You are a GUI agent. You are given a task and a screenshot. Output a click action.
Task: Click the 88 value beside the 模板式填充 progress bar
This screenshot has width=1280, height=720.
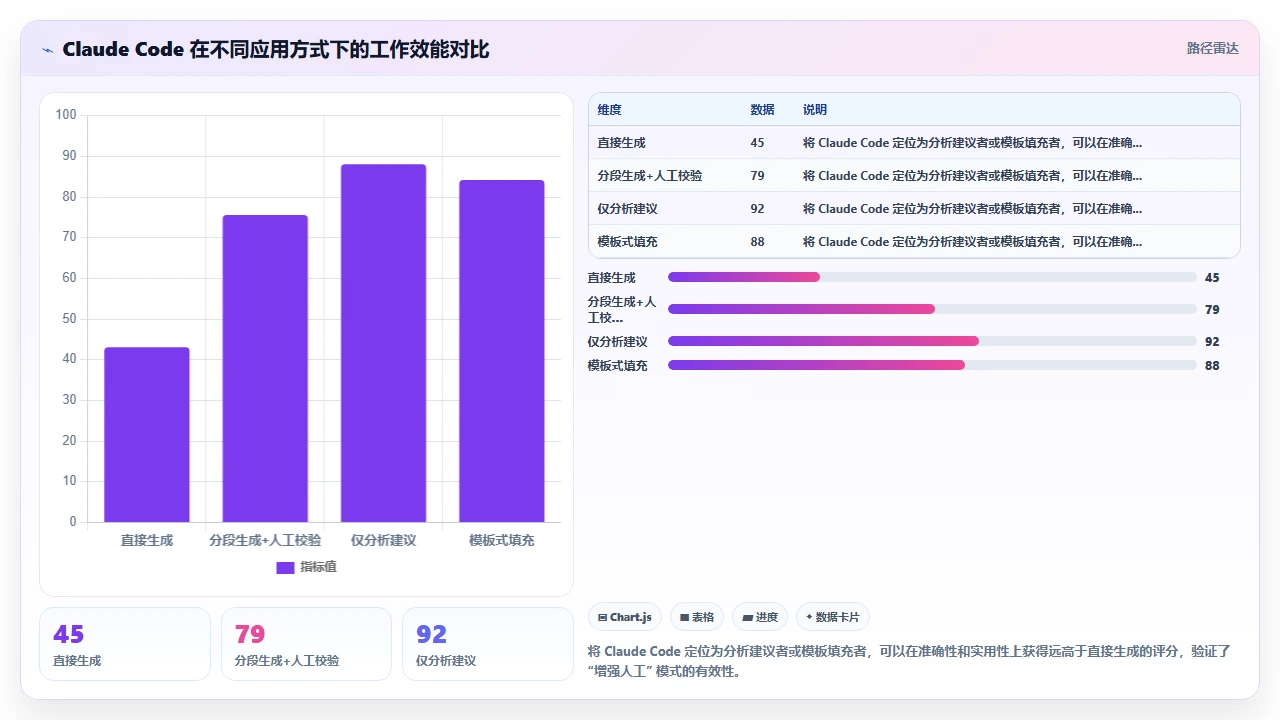pyautogui.click(x=1212, y=366)
